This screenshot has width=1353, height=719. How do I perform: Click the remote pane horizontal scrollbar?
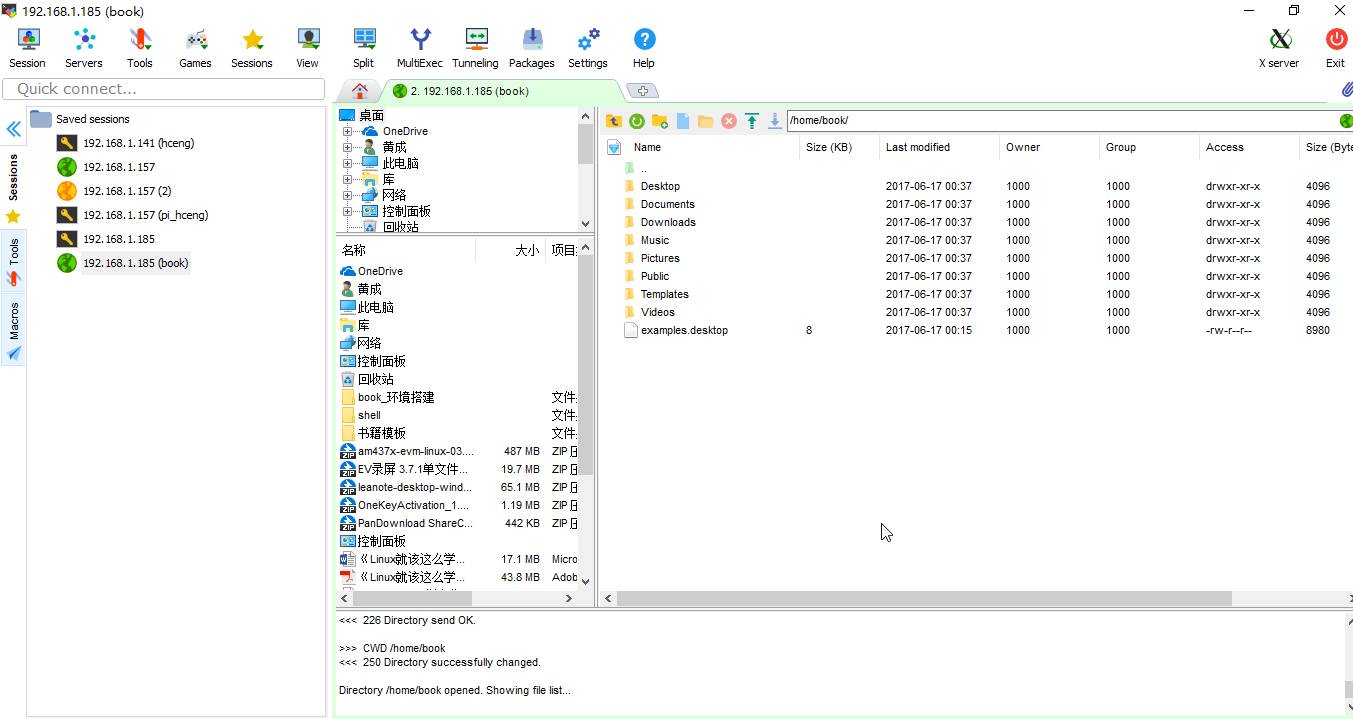(x=925, y=598)
